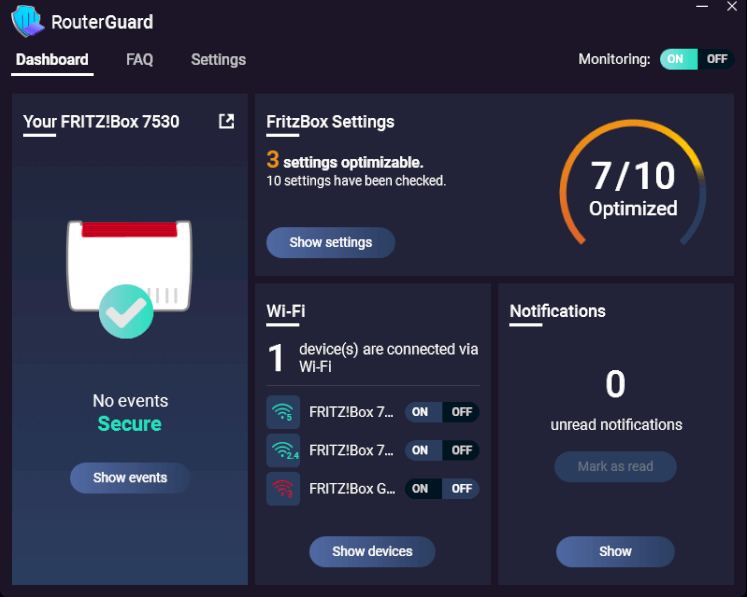Image resolution: width=747 pixels, height=597 pixels.
Task: Click the FRITZ!Box router image
Action: click(x=129, y=265)
